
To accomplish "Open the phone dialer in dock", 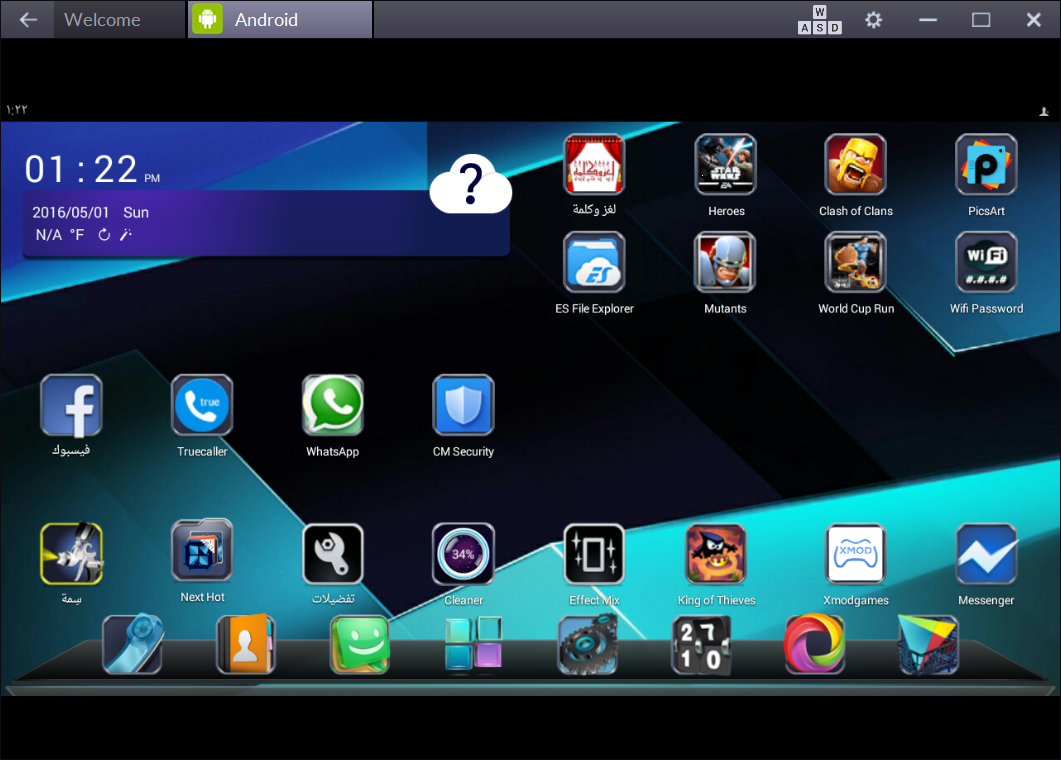I will point(133,644).
